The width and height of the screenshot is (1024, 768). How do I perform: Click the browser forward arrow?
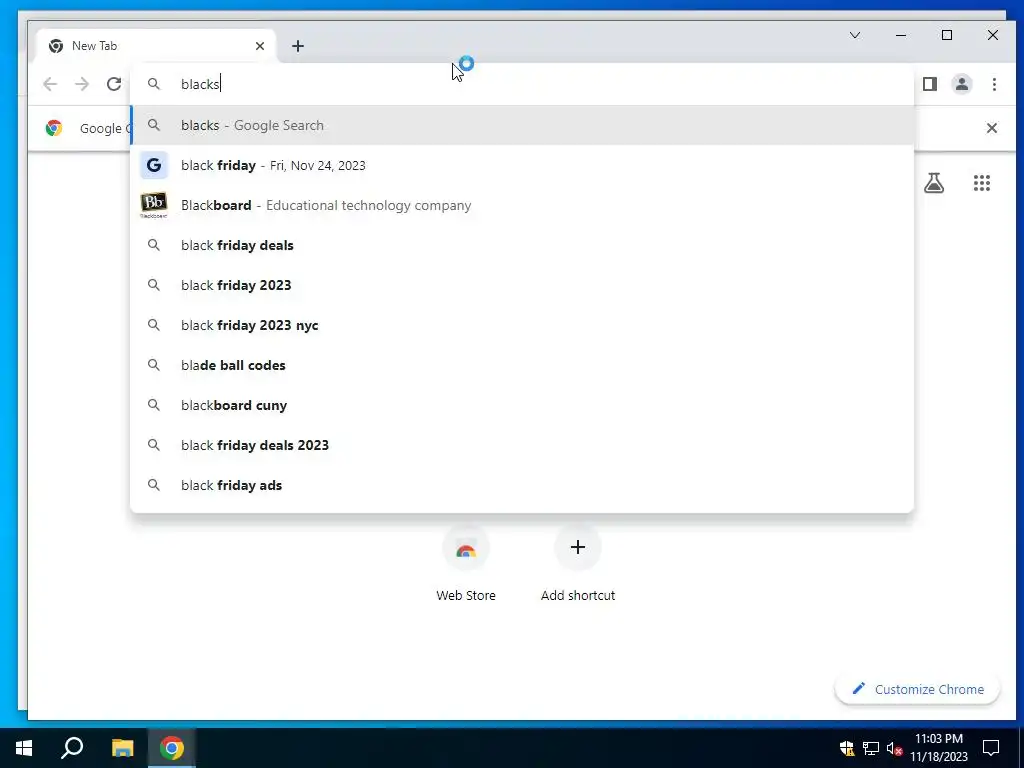82,84
